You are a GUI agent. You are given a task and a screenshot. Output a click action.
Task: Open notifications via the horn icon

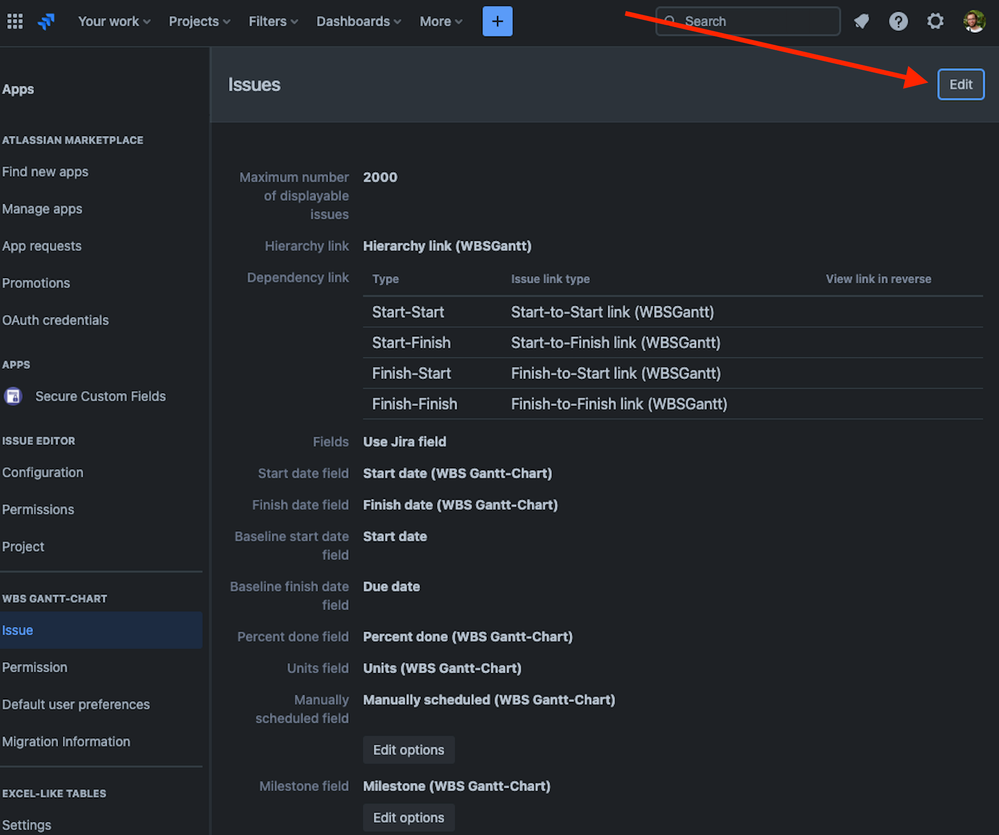tap(861, 21)
